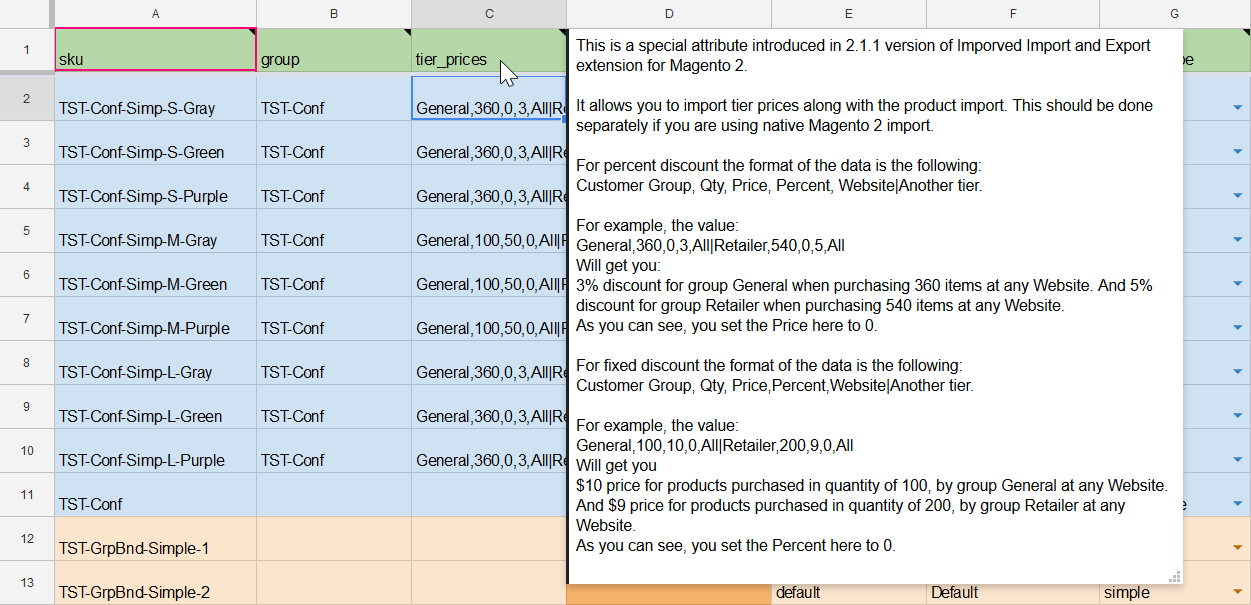Click the TST-GrpBnd-Simple-1 cell

(x=155, y=548)
